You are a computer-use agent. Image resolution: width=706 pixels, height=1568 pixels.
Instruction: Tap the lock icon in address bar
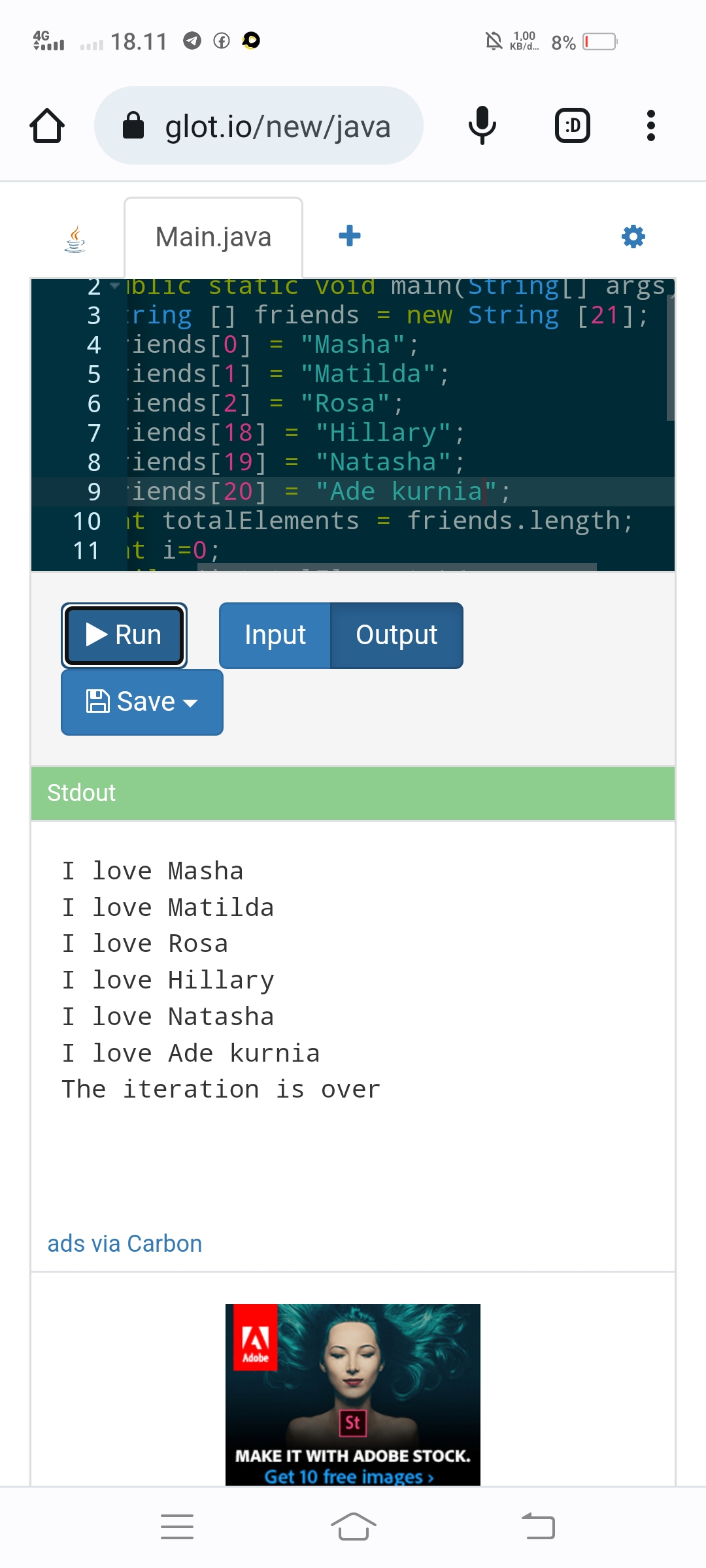[133, 125]
